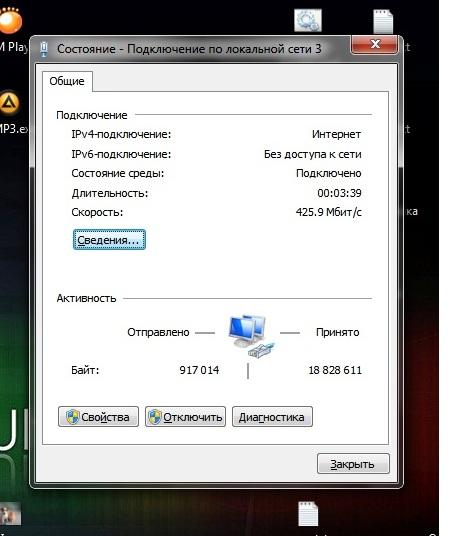455x536 pixels.
Task: Click the Свойства properties button
Action: pos(98,416)
